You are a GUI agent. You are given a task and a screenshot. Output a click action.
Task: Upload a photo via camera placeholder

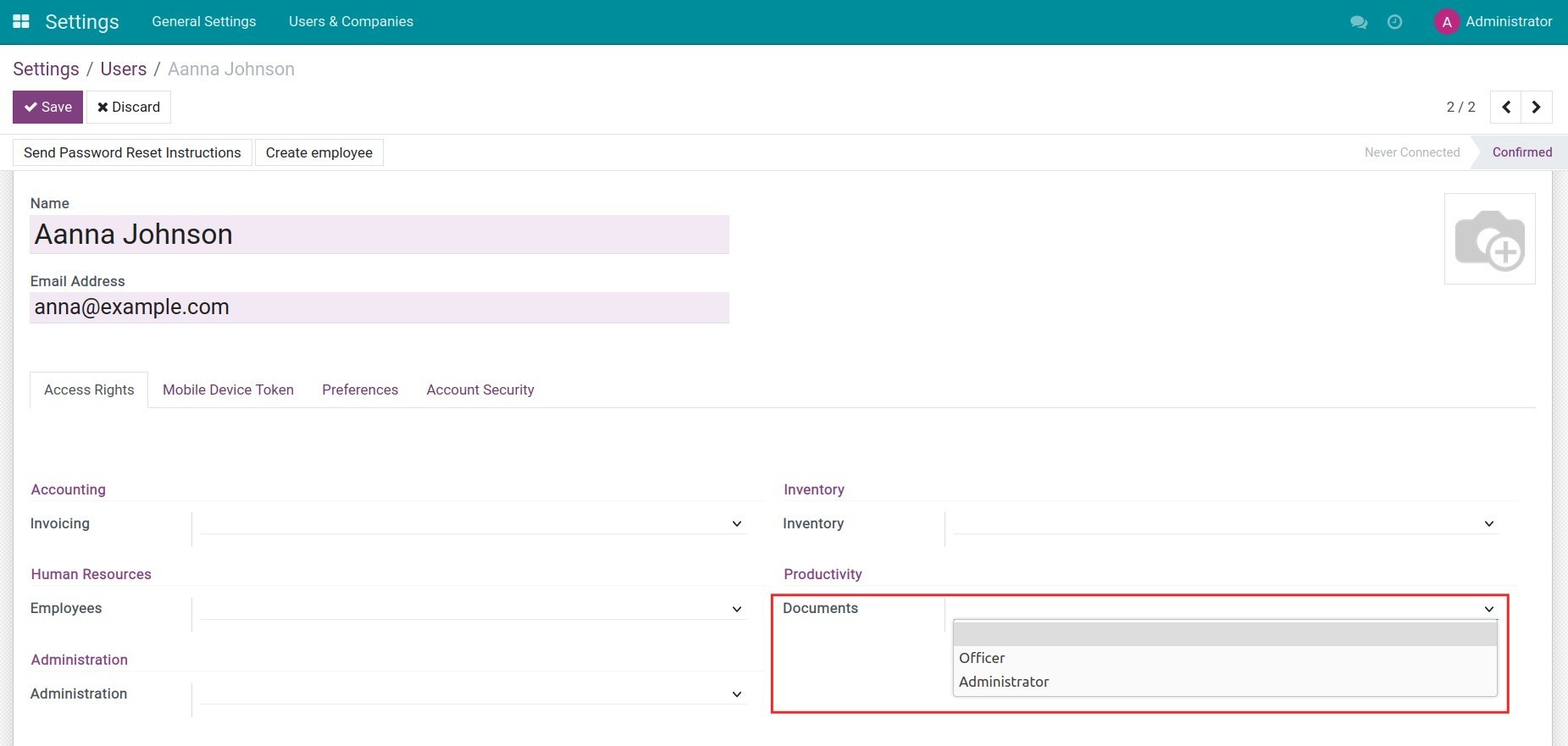click(1489, 239)
